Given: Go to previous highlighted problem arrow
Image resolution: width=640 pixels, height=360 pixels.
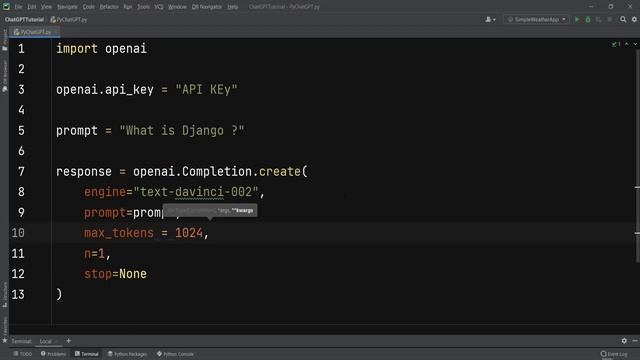Looking at the screenshot, I should 627,44.
